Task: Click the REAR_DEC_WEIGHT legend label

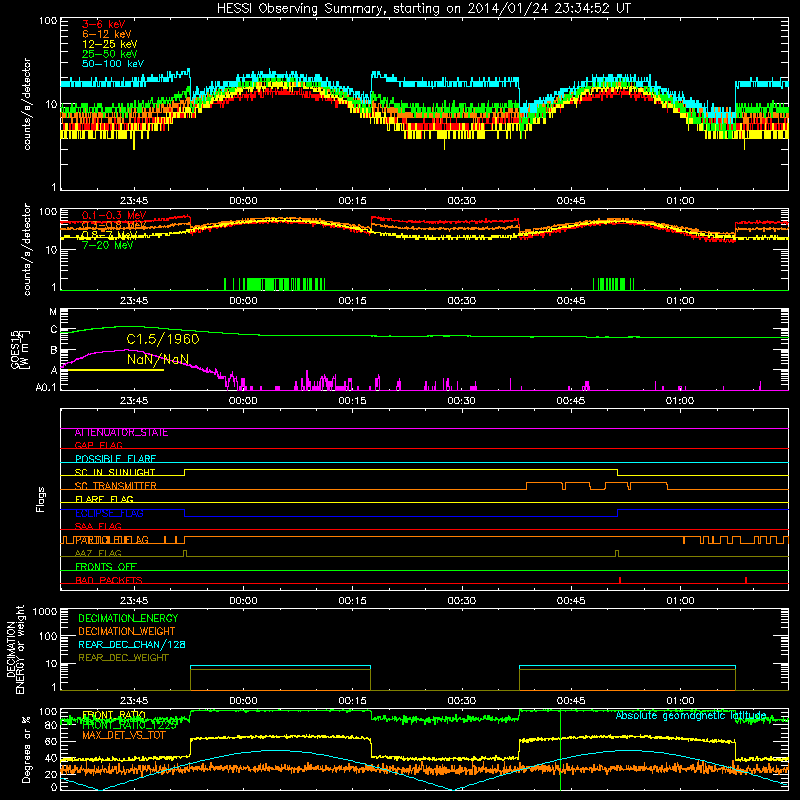Action: [123, 658]
